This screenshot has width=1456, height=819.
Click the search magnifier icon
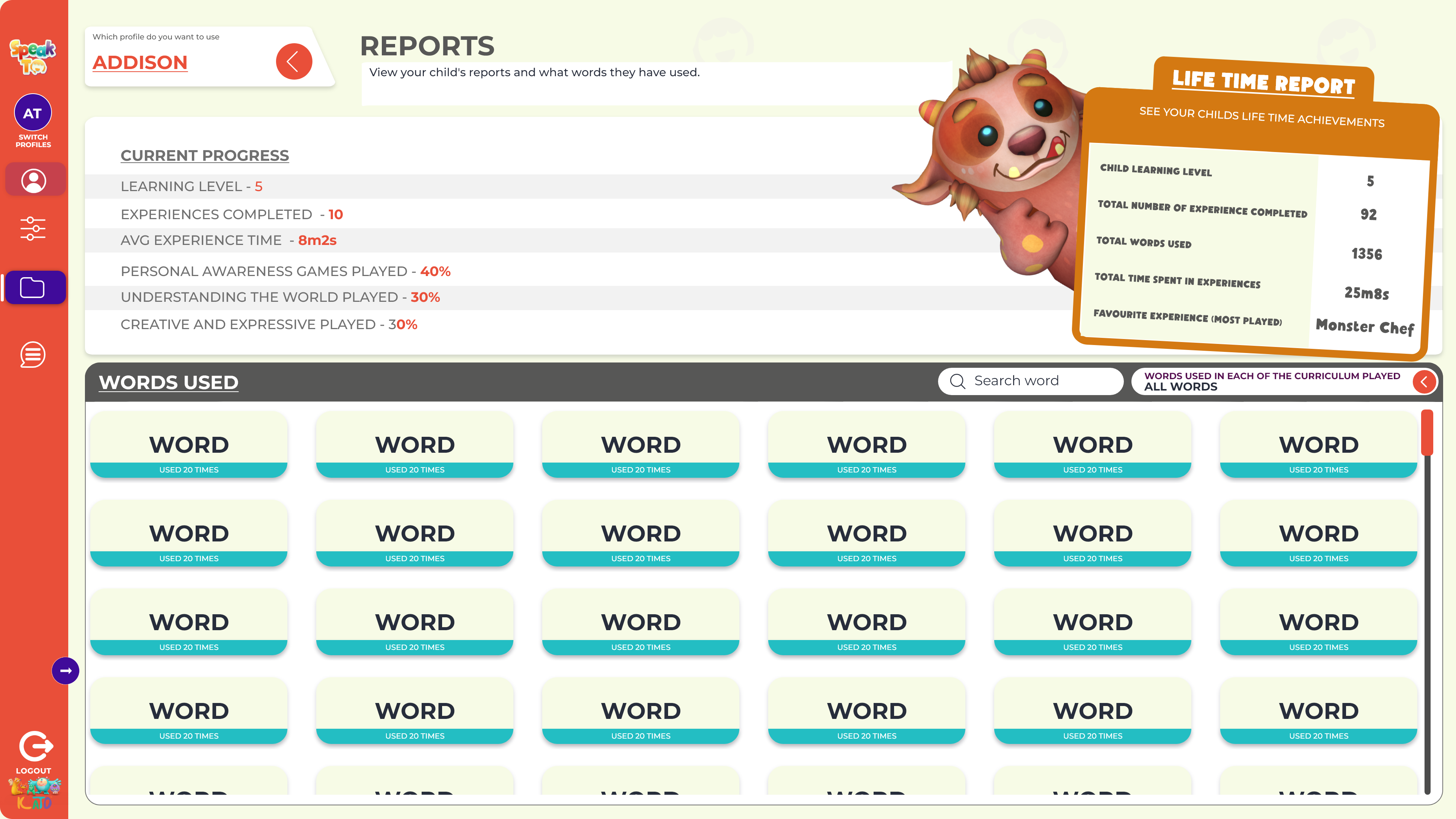click(957, 381)
